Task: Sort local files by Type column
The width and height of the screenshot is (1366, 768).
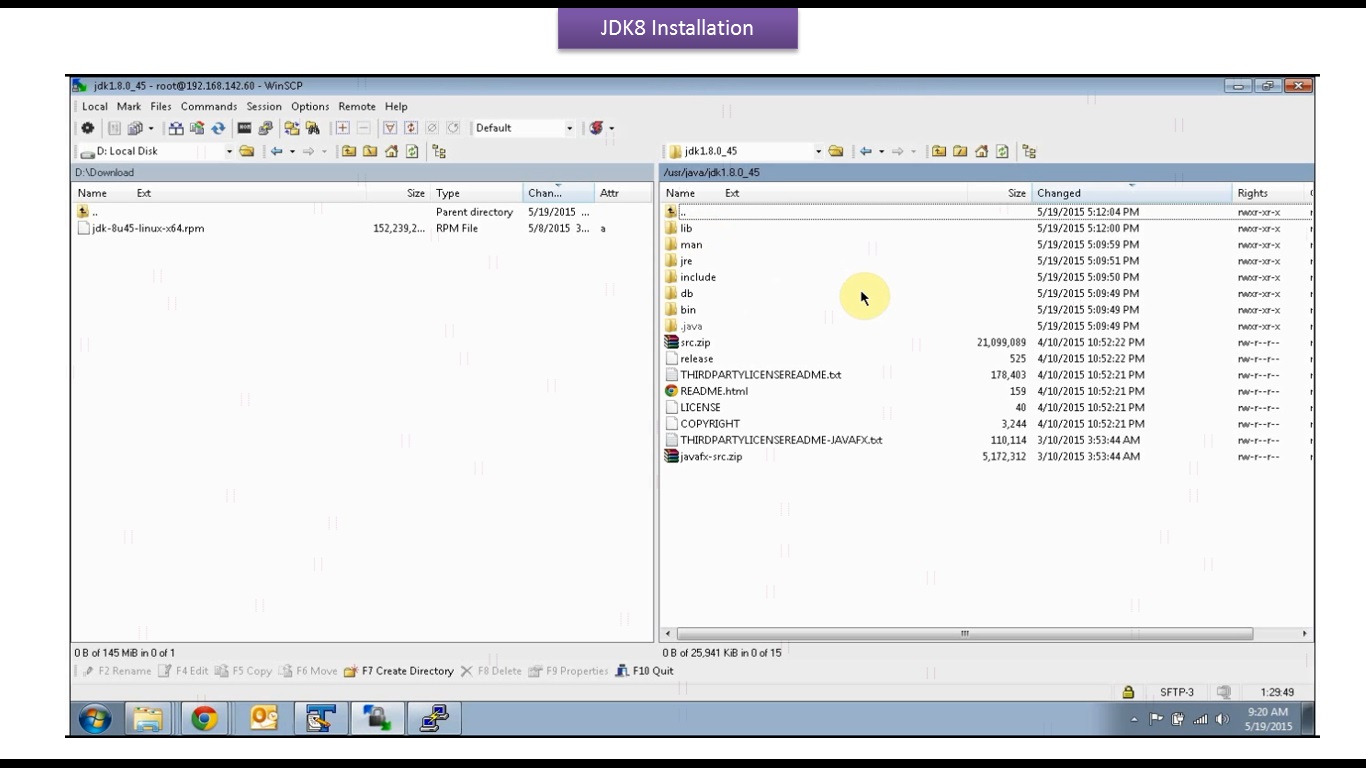Action: 478,193
